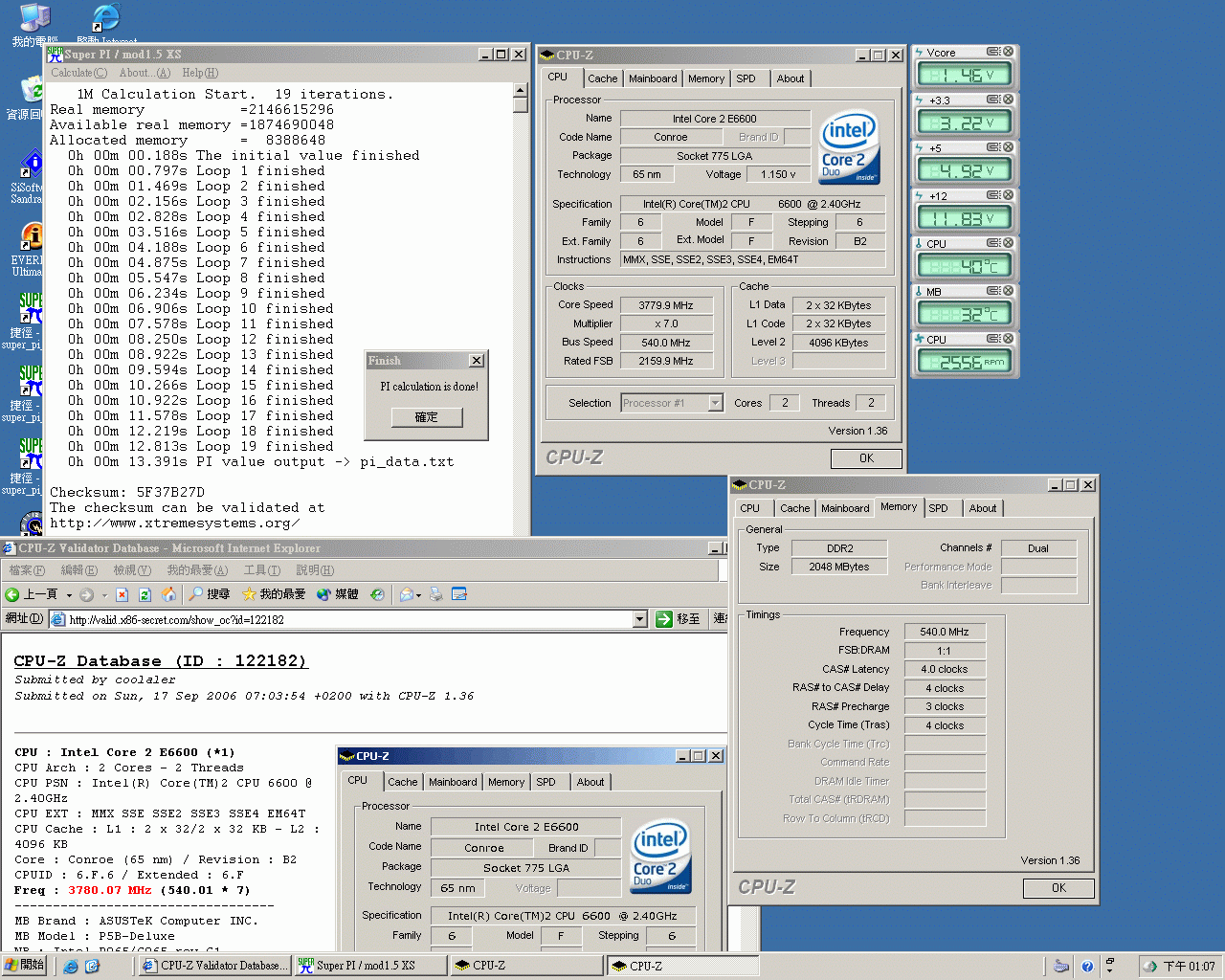Click IE Refresh page icon
This screenshot has width=1225, height=980.
click(145, 594)
